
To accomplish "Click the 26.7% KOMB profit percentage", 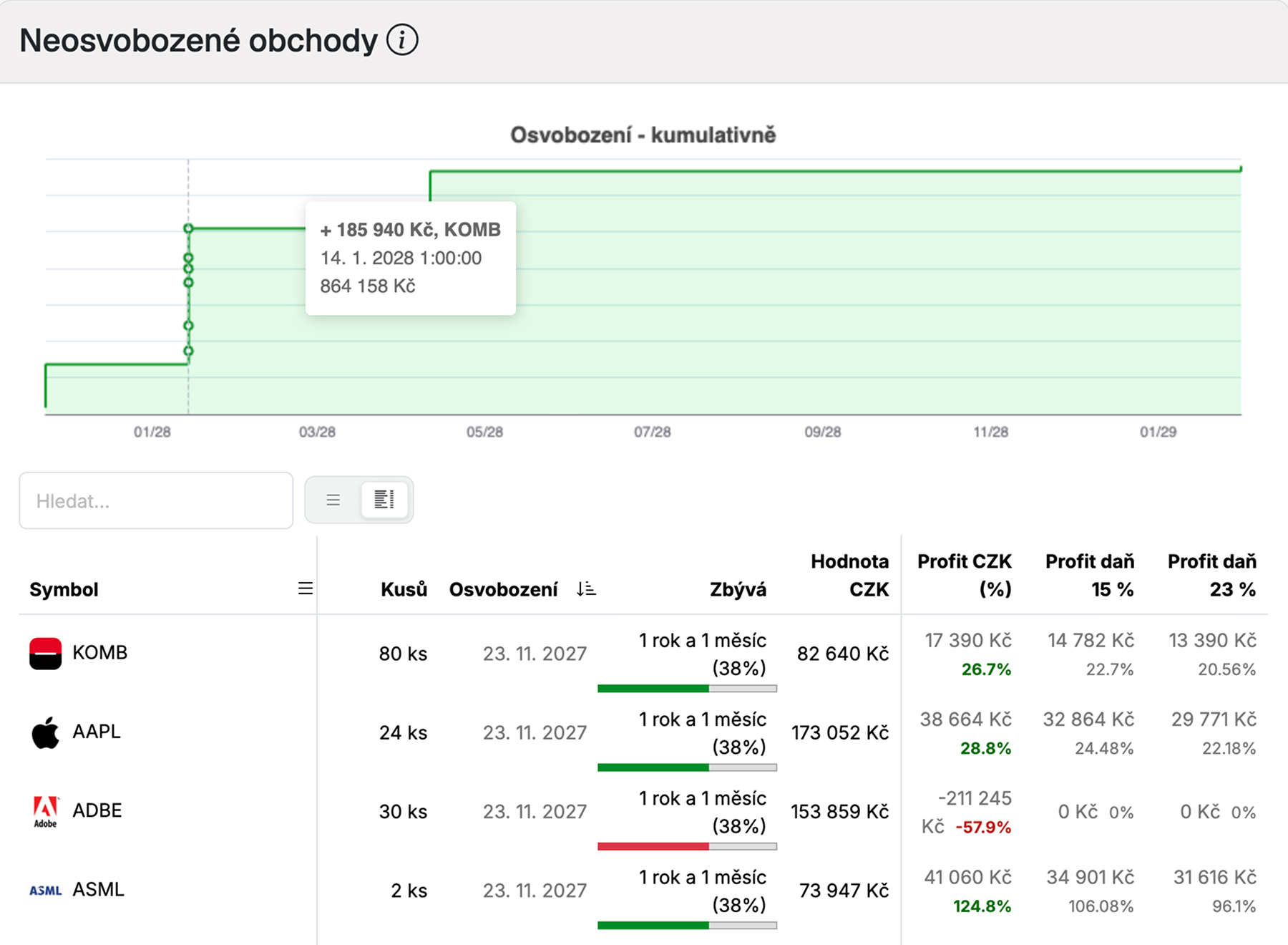I will tap(986, 669).
